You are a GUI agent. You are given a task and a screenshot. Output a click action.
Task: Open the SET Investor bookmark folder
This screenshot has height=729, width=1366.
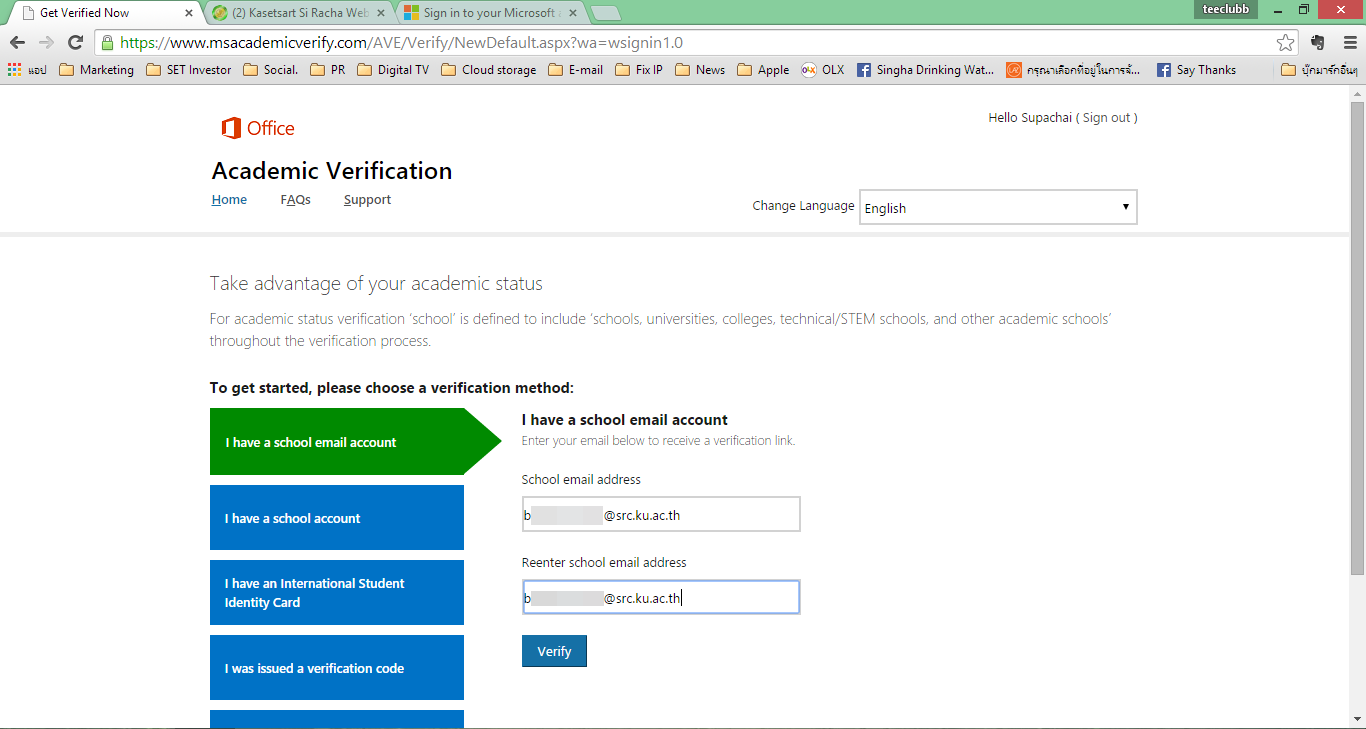188,70
